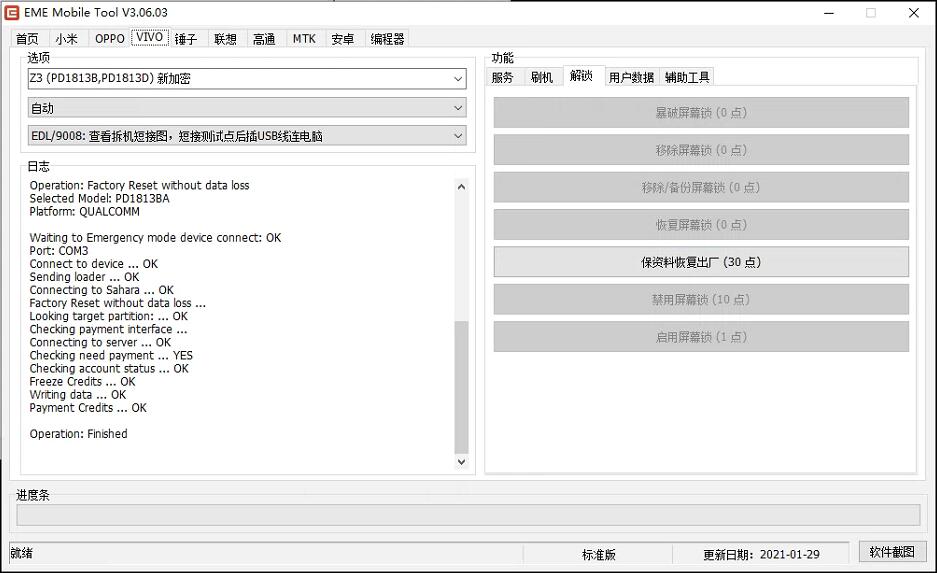937x573 pixels.
Task: Click the 恢复屏幕锁 (0 点) button
Action: pyautogui.click(x=701, y=225)
